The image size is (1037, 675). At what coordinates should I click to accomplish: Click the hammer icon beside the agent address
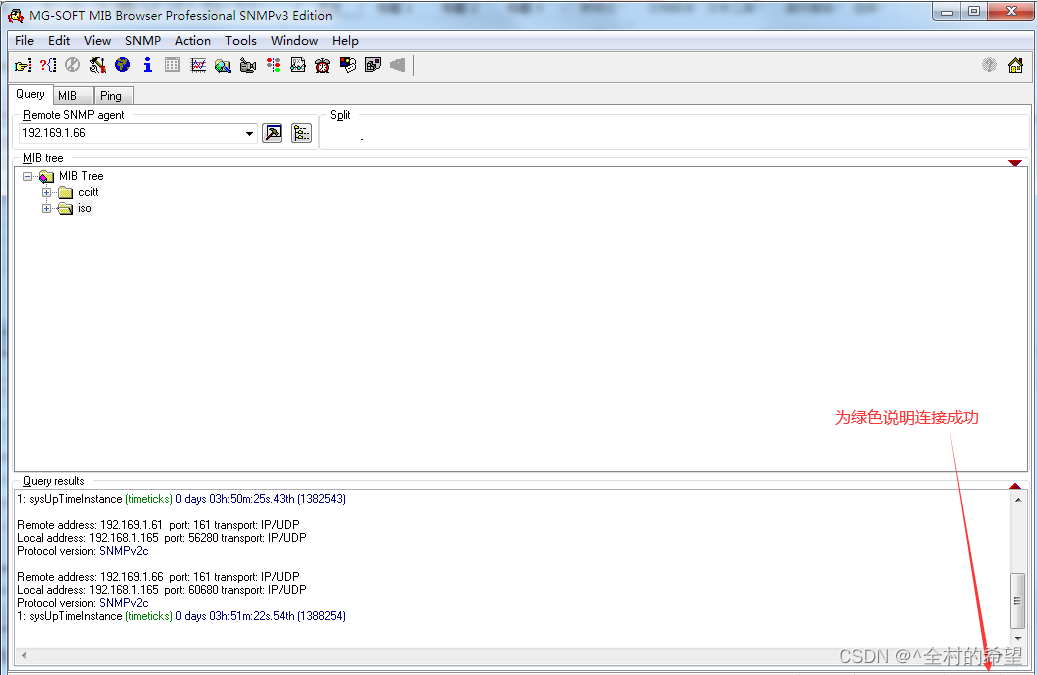(272, 133)
